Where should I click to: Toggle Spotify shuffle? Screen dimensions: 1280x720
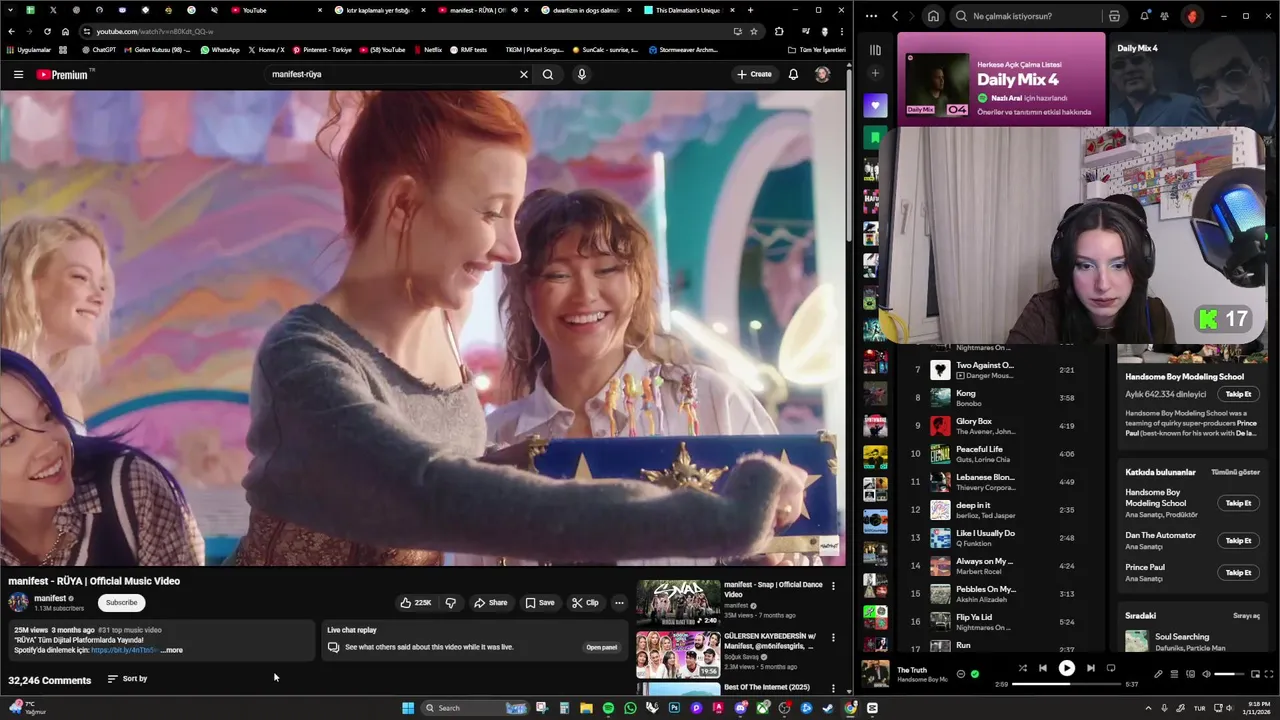point(1022,668)
